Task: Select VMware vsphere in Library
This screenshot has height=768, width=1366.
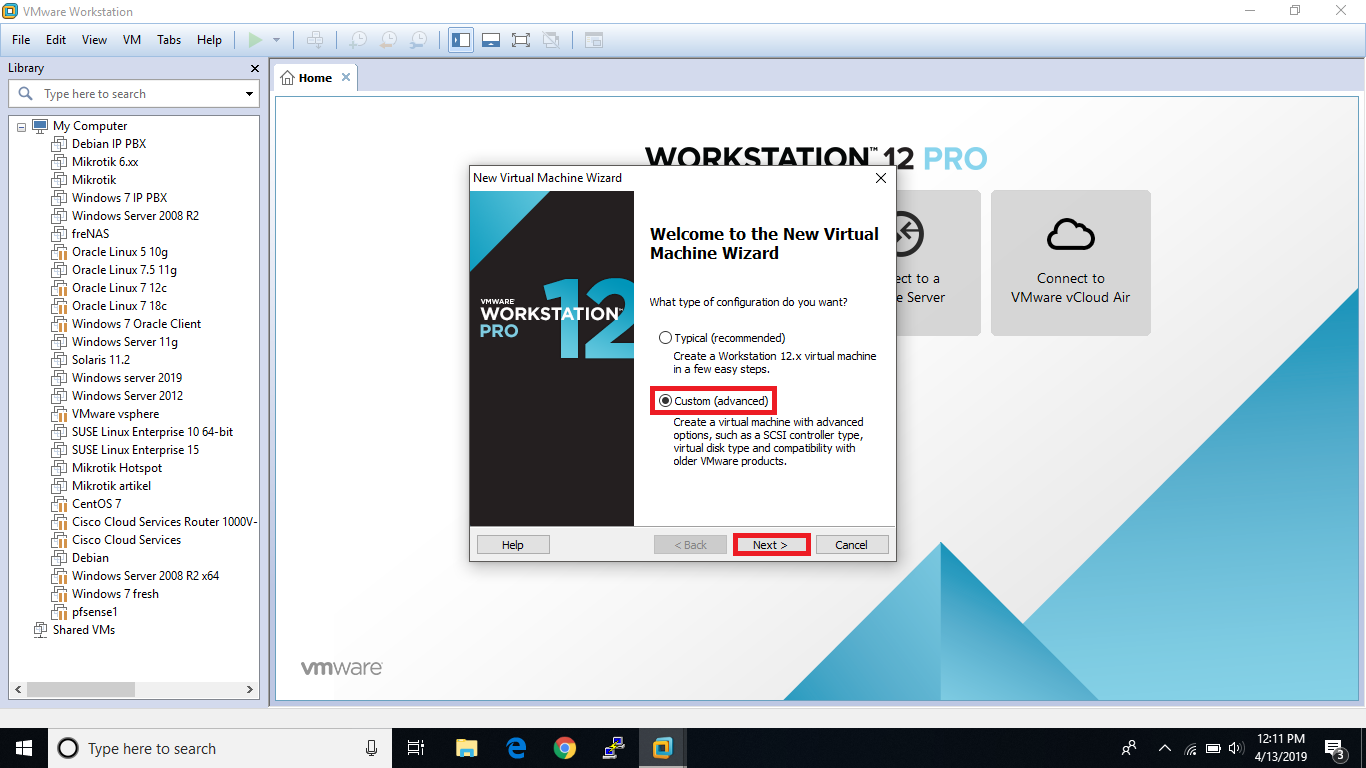Action: pos(115,414)
